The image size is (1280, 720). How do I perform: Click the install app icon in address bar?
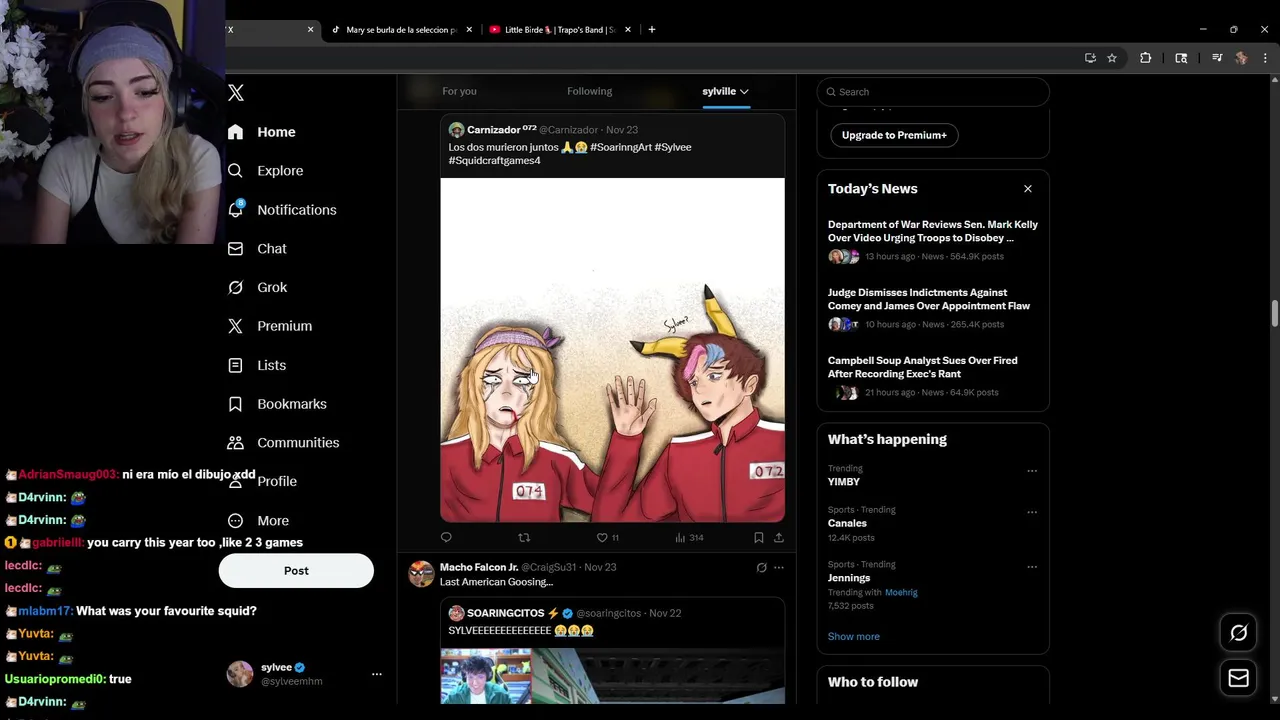pyautogui.click(x=1090, y=58)
